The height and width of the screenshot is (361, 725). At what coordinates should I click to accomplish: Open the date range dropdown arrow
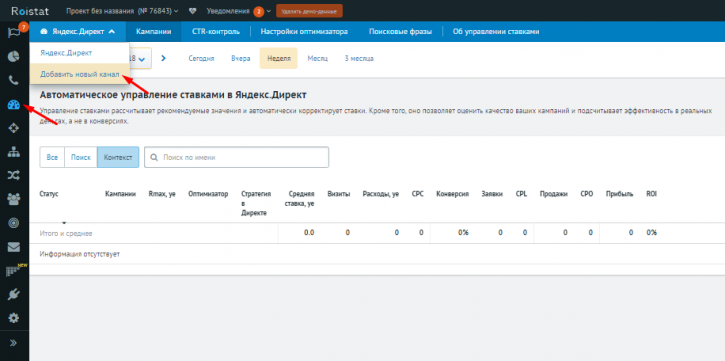pyautogui.click(x=141, y=59)
